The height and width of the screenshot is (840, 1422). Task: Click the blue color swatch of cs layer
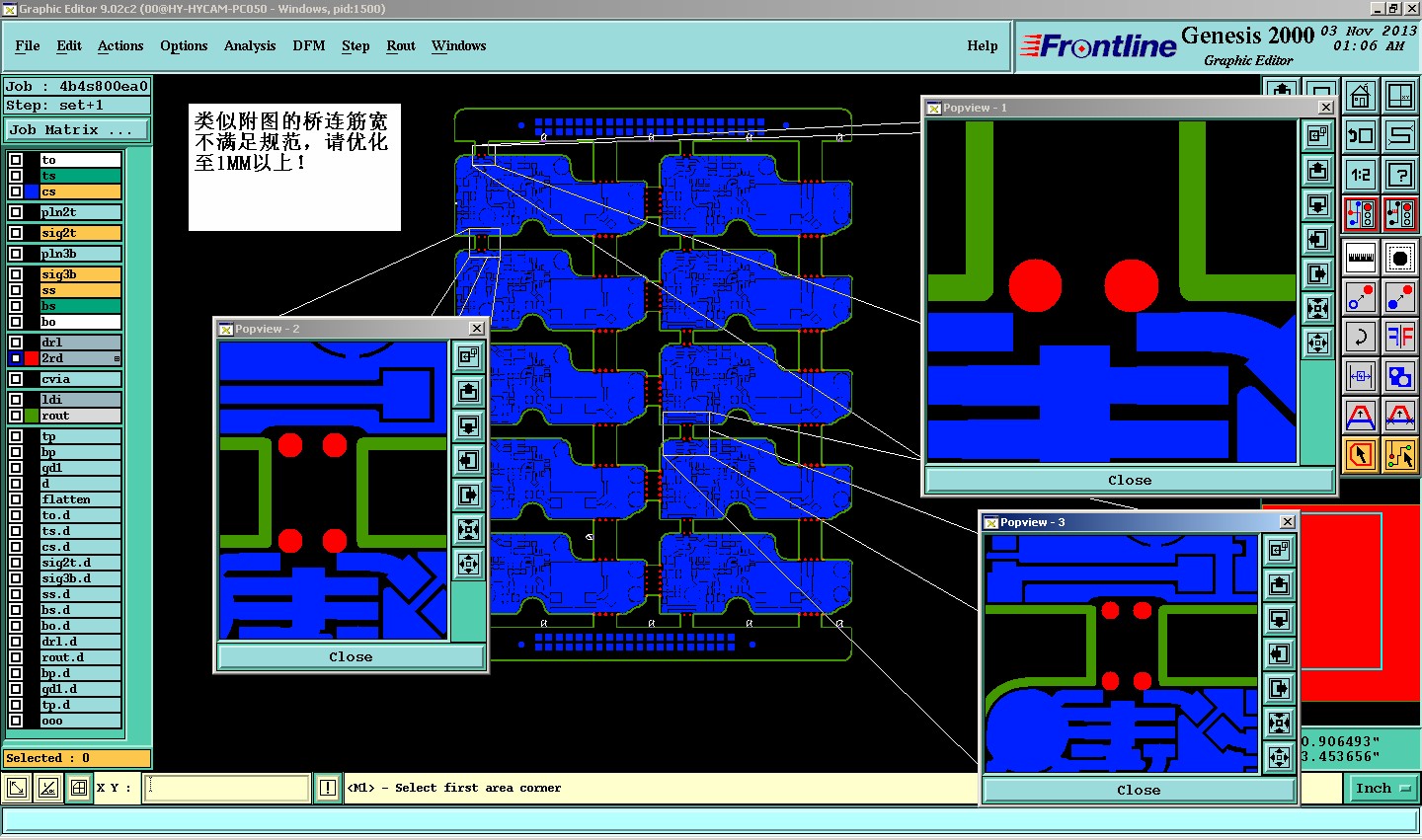[32, 191]
